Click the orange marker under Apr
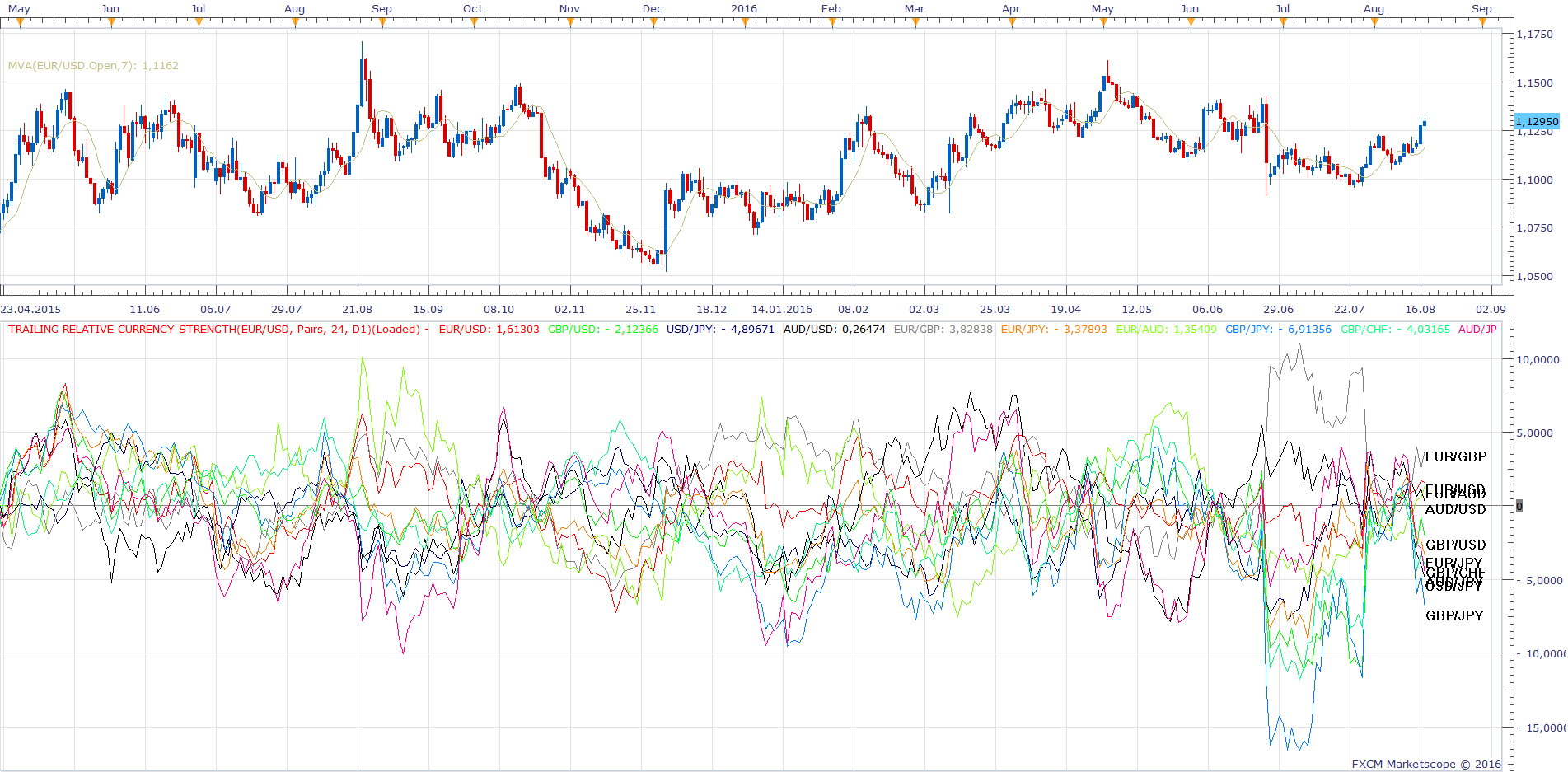 coord(1013,23)
